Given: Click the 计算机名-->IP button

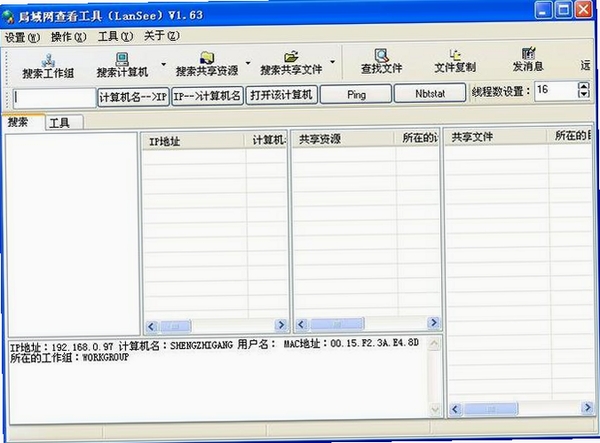Looking at the screenshot, I should (133, 96).
